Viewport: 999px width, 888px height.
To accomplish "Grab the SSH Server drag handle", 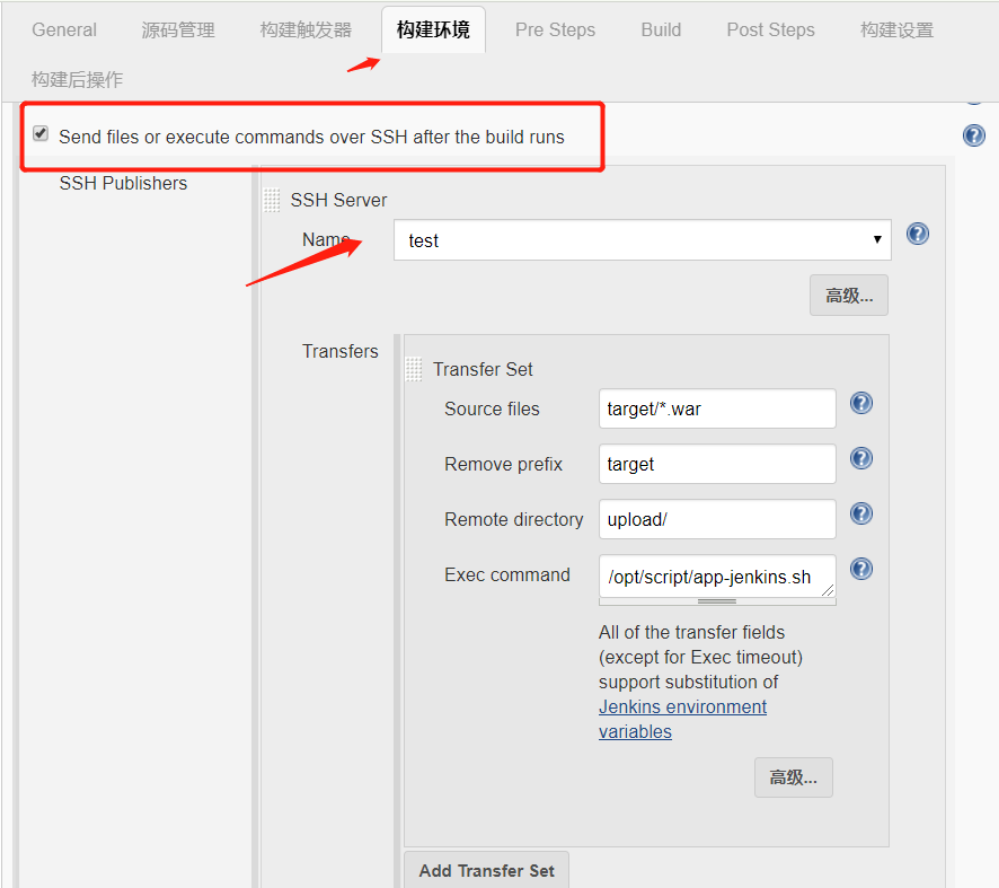I will (272, 200).
